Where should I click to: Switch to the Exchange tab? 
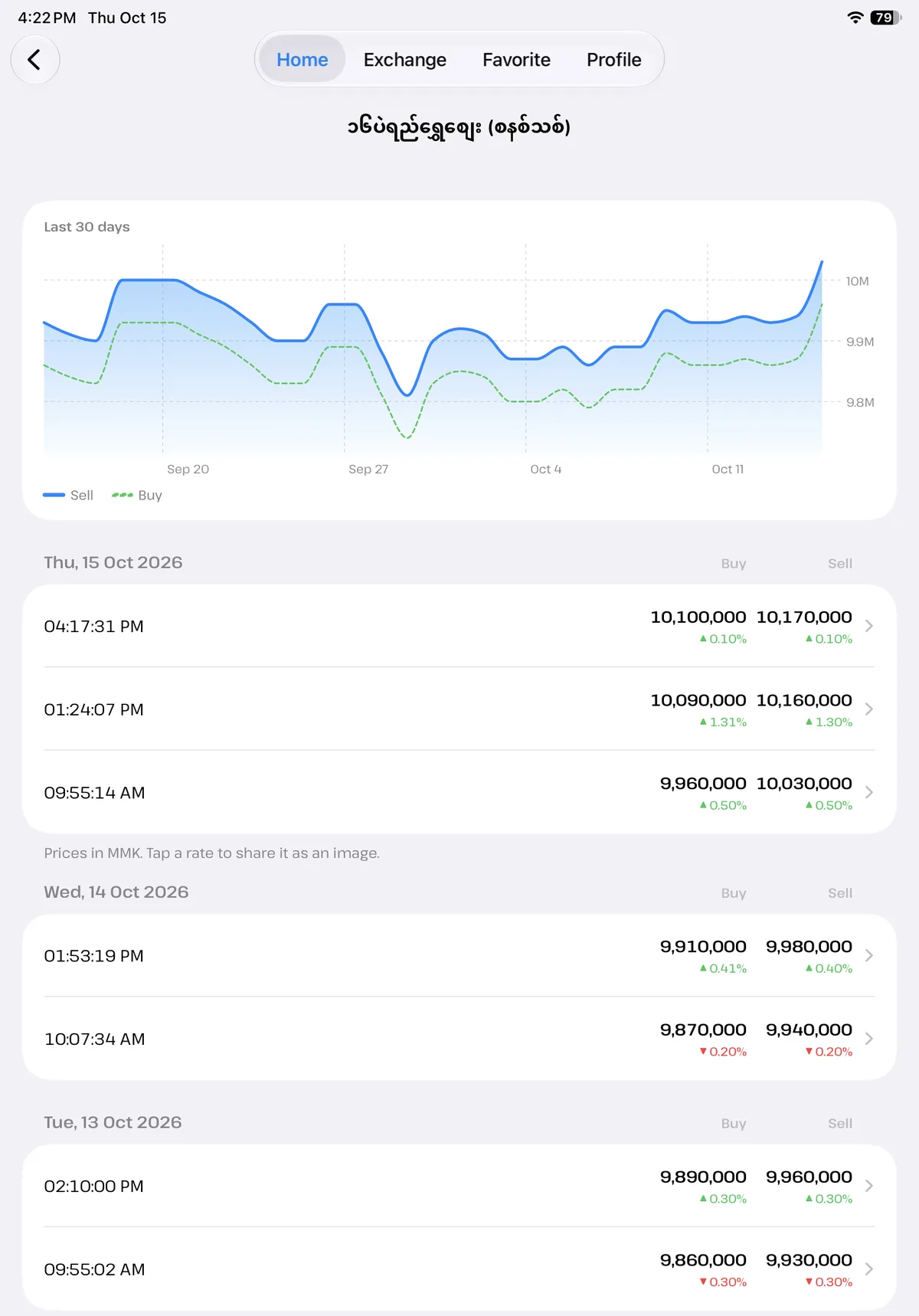405,60
